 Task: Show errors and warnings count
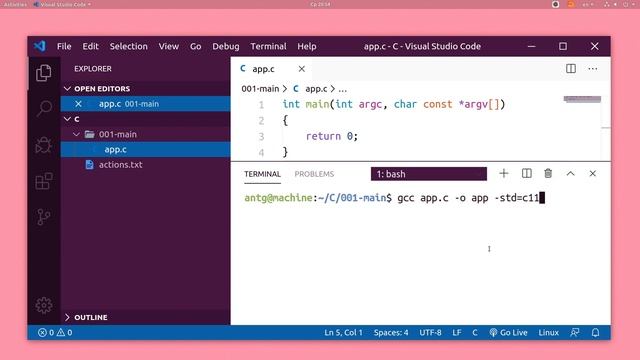tap(55, 333)
